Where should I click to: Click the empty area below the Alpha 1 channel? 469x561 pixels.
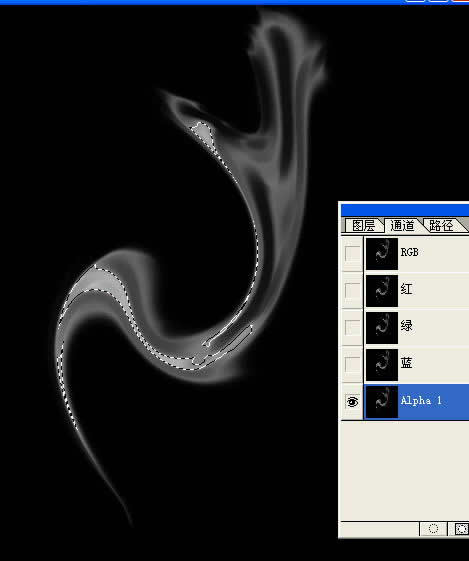(x=405, y=470)
